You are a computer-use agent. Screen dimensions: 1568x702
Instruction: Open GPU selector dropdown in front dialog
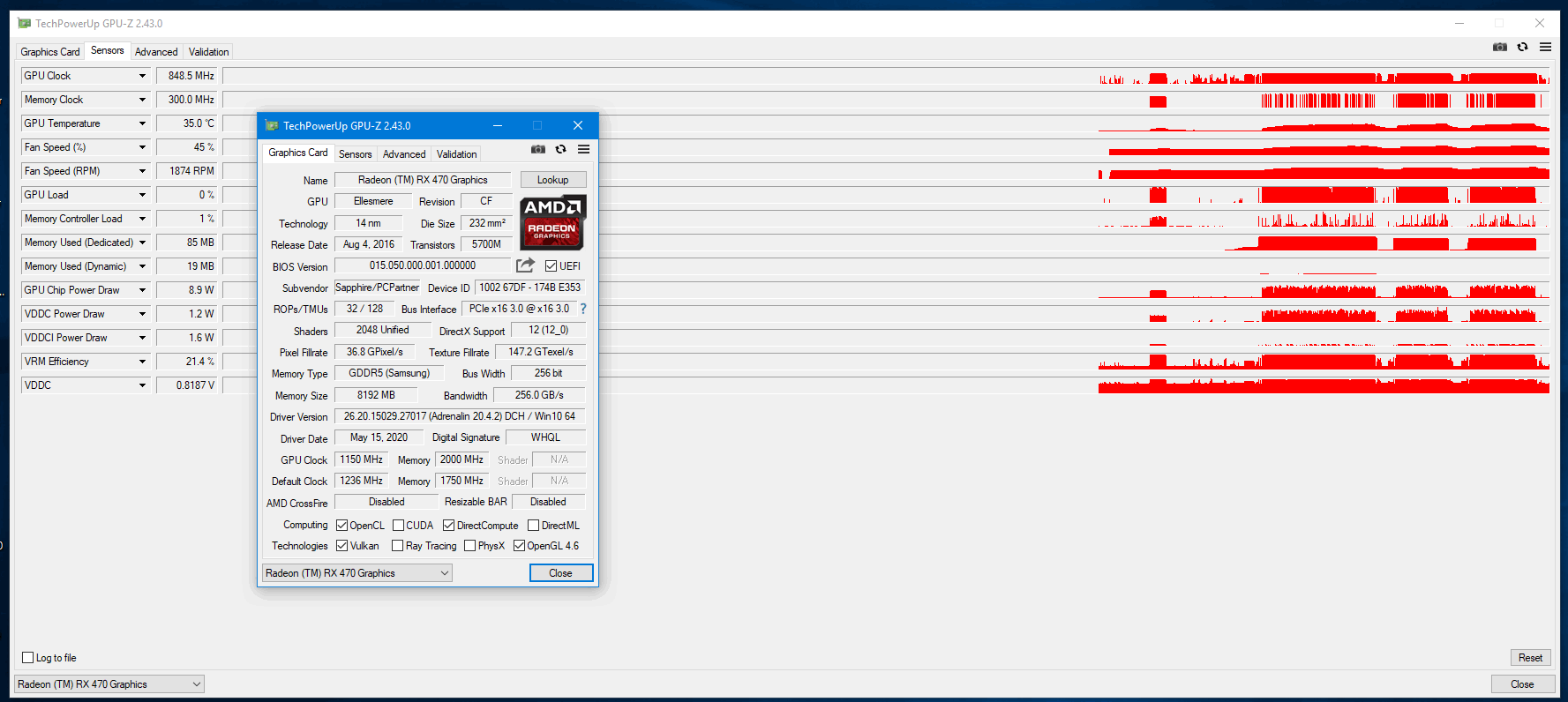(x=357, y=573)
